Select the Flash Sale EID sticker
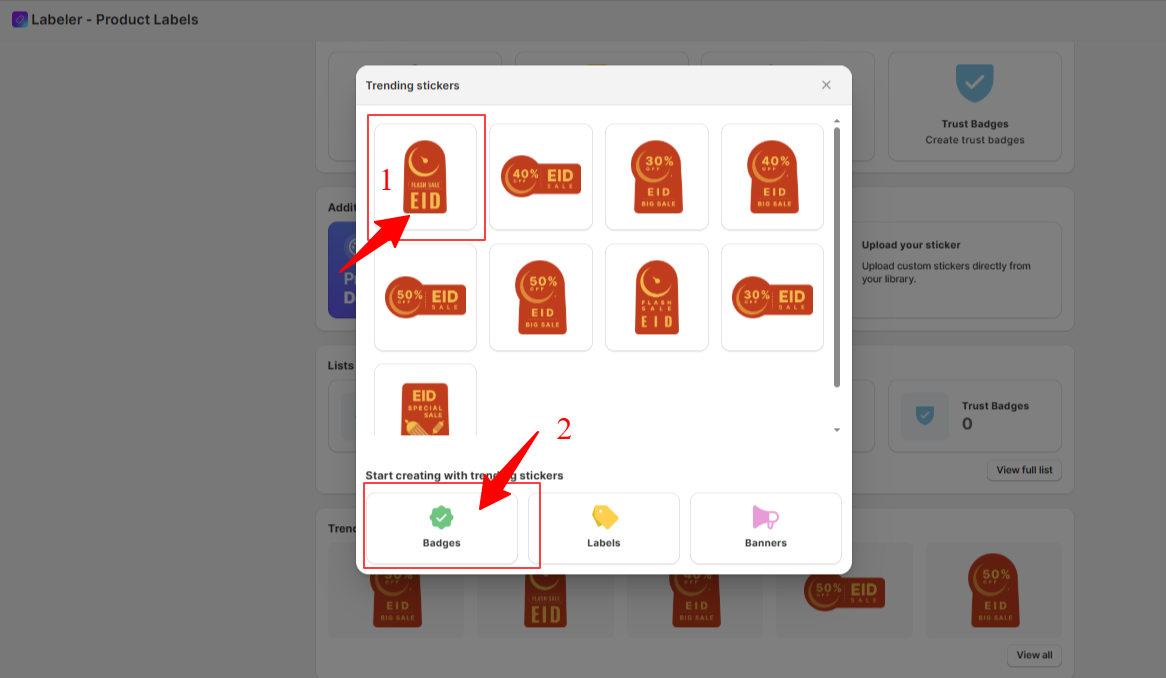 coord(425,177)
